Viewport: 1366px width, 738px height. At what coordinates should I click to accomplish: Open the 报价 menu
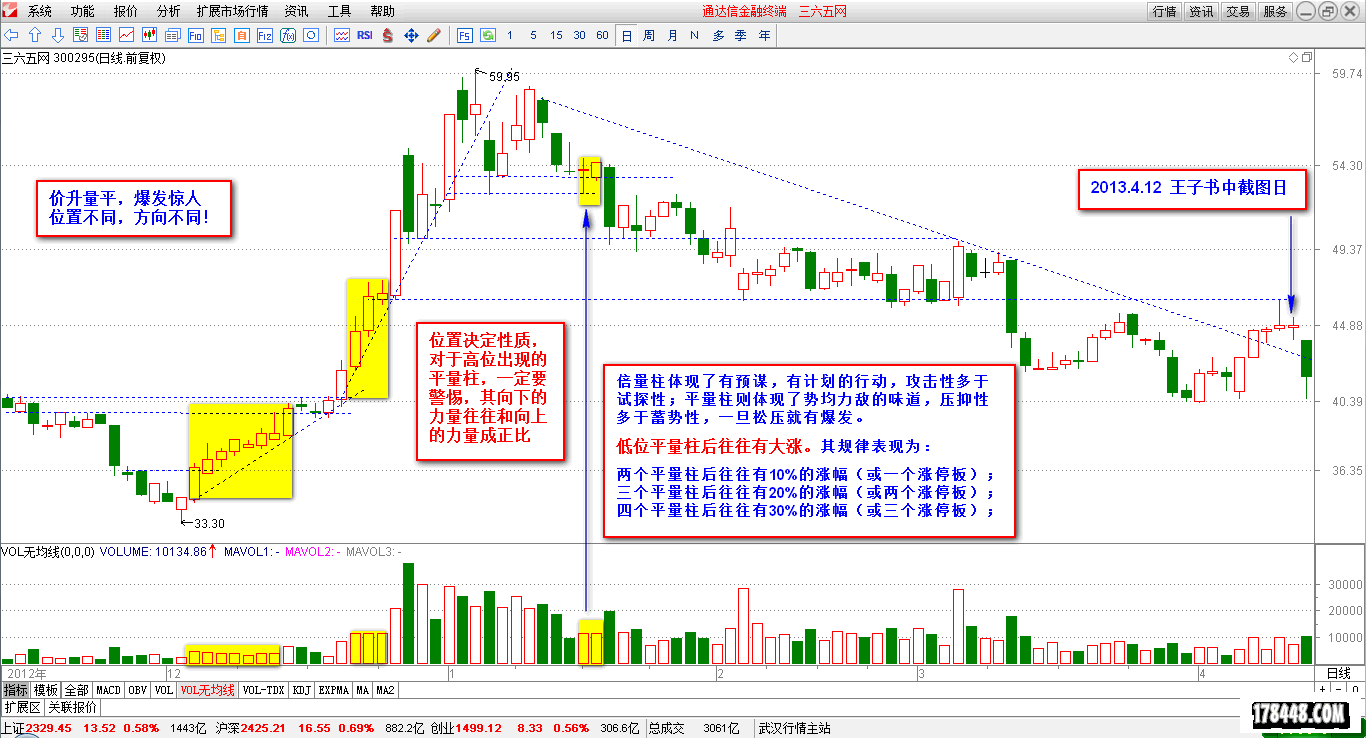(126, 11)
